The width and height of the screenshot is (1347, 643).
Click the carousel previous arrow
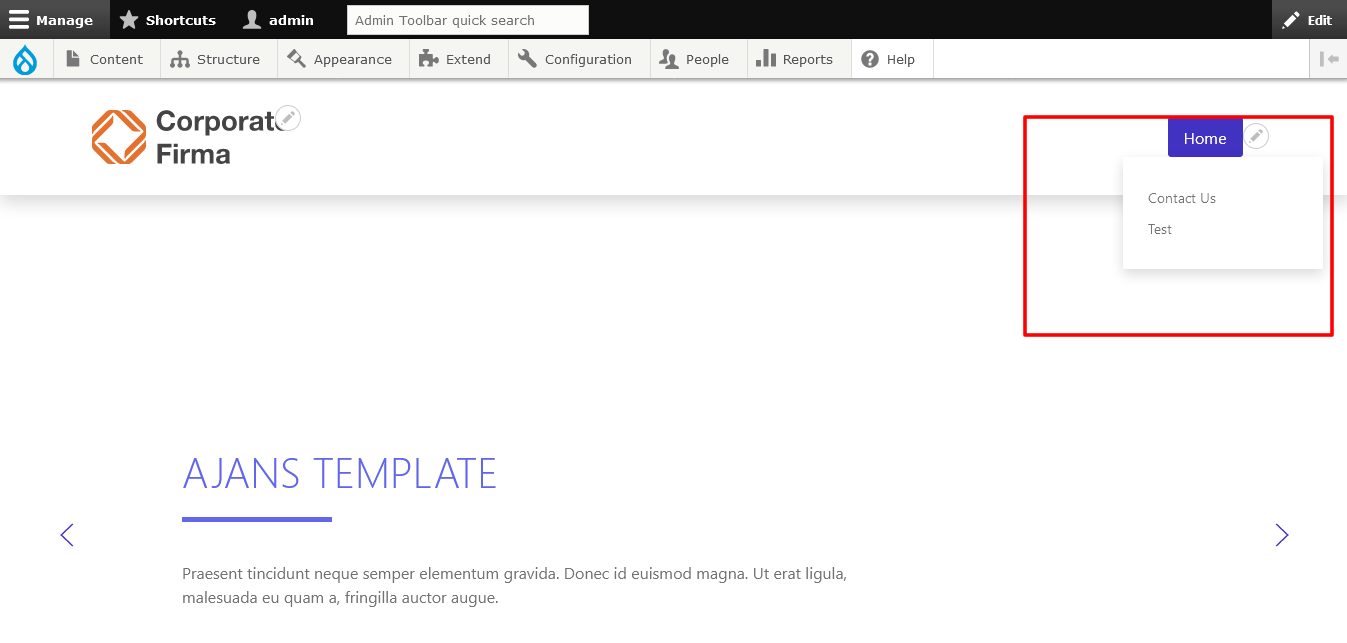(66, 535)
